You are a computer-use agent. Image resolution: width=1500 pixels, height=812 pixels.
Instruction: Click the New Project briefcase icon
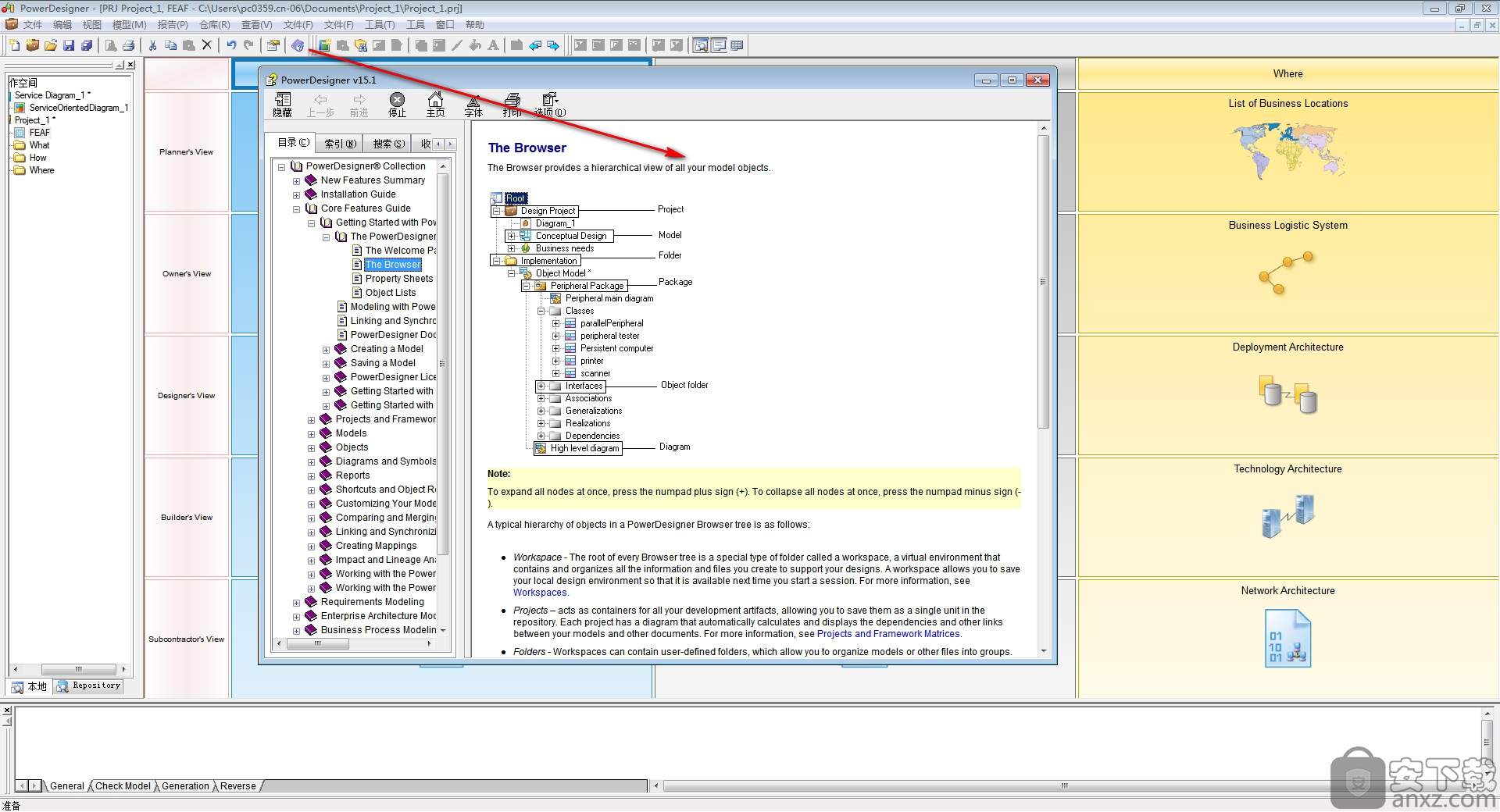point(33,45)
